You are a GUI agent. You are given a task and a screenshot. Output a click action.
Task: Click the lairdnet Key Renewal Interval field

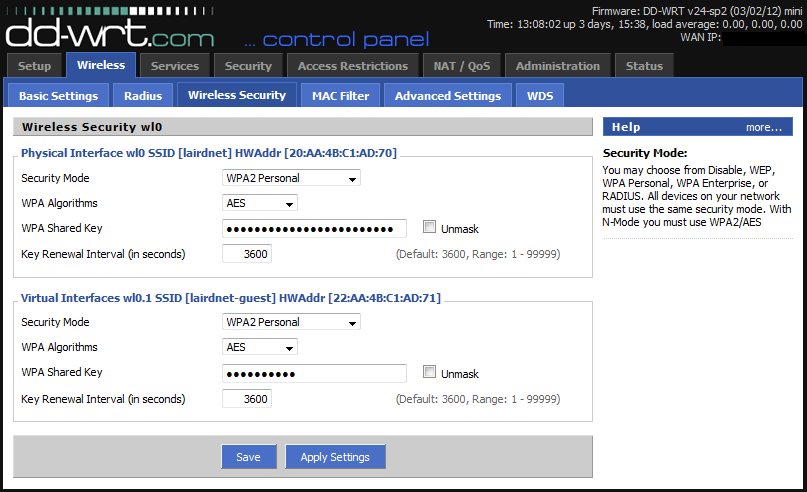[x=247, y=254]
